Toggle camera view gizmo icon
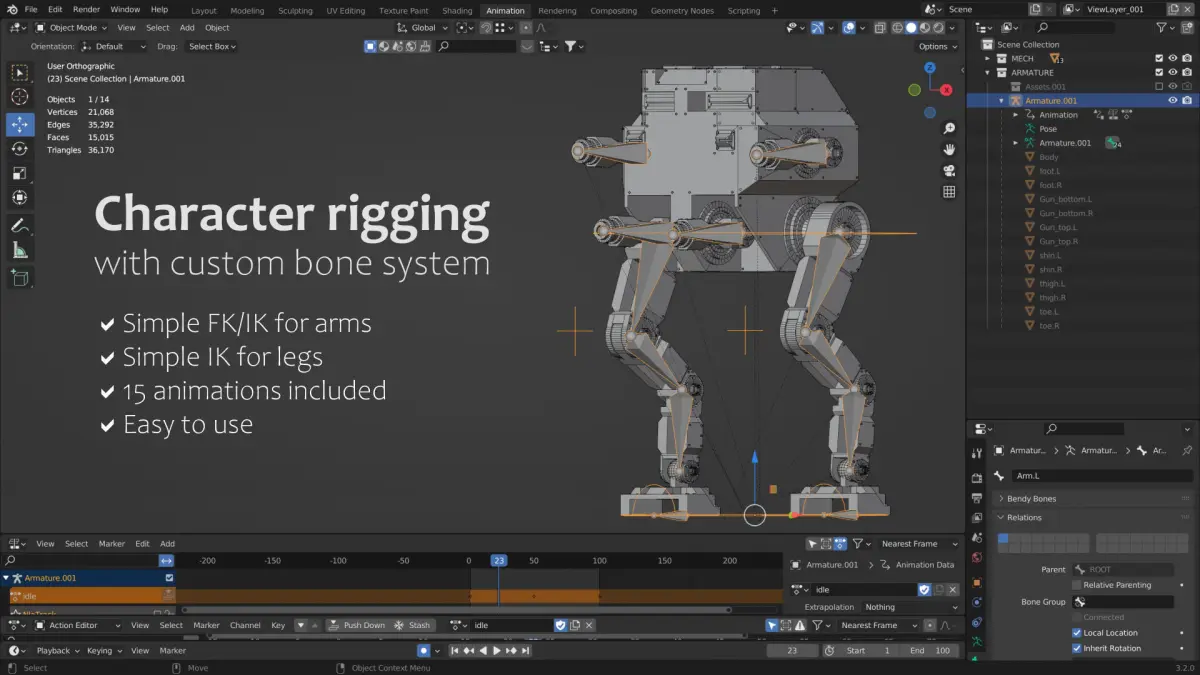The height and width of the screenshot is (675, 1200). point(949,170)
